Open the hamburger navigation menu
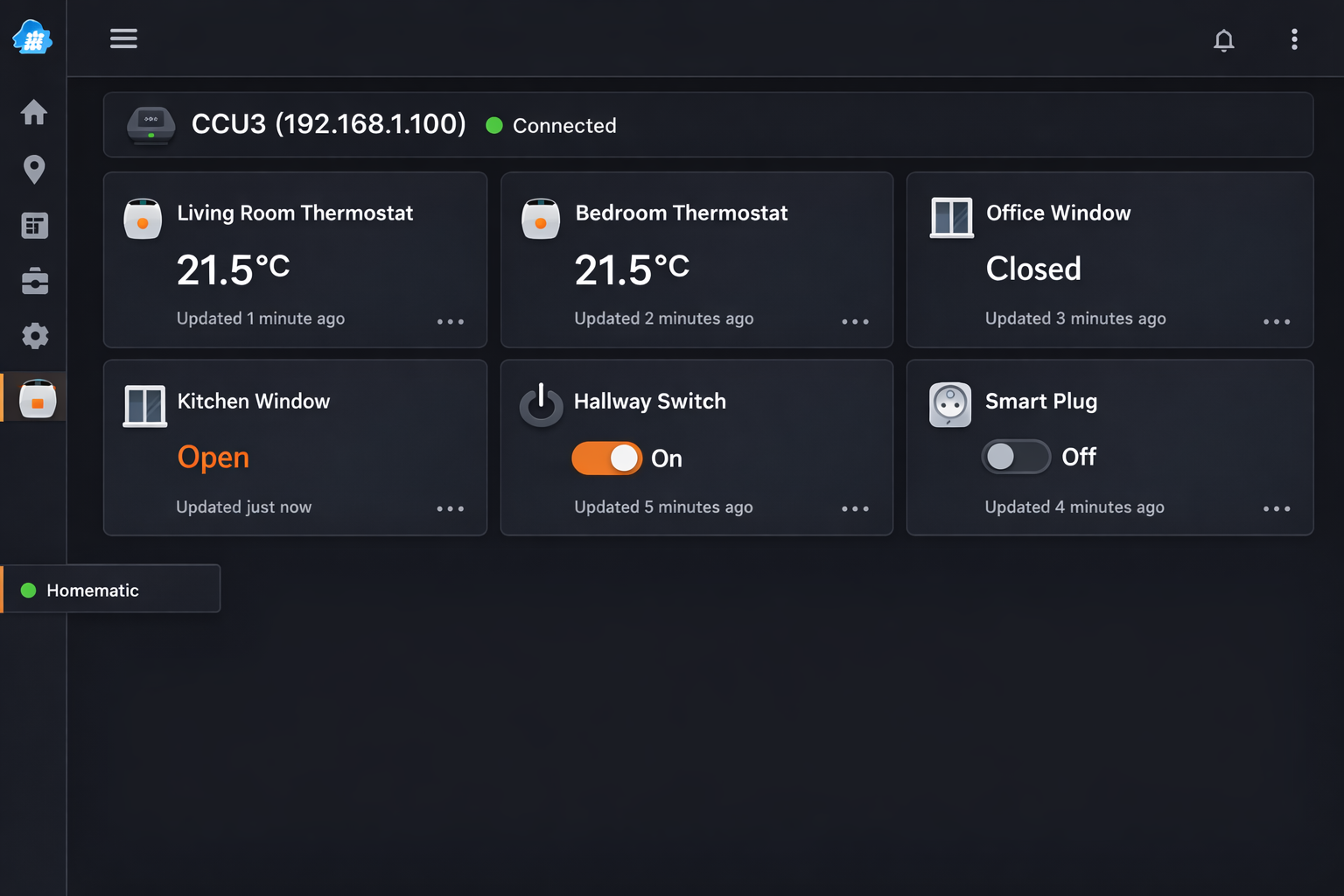The width and height of the screenshot is (1344, 896). coord(123,38)
